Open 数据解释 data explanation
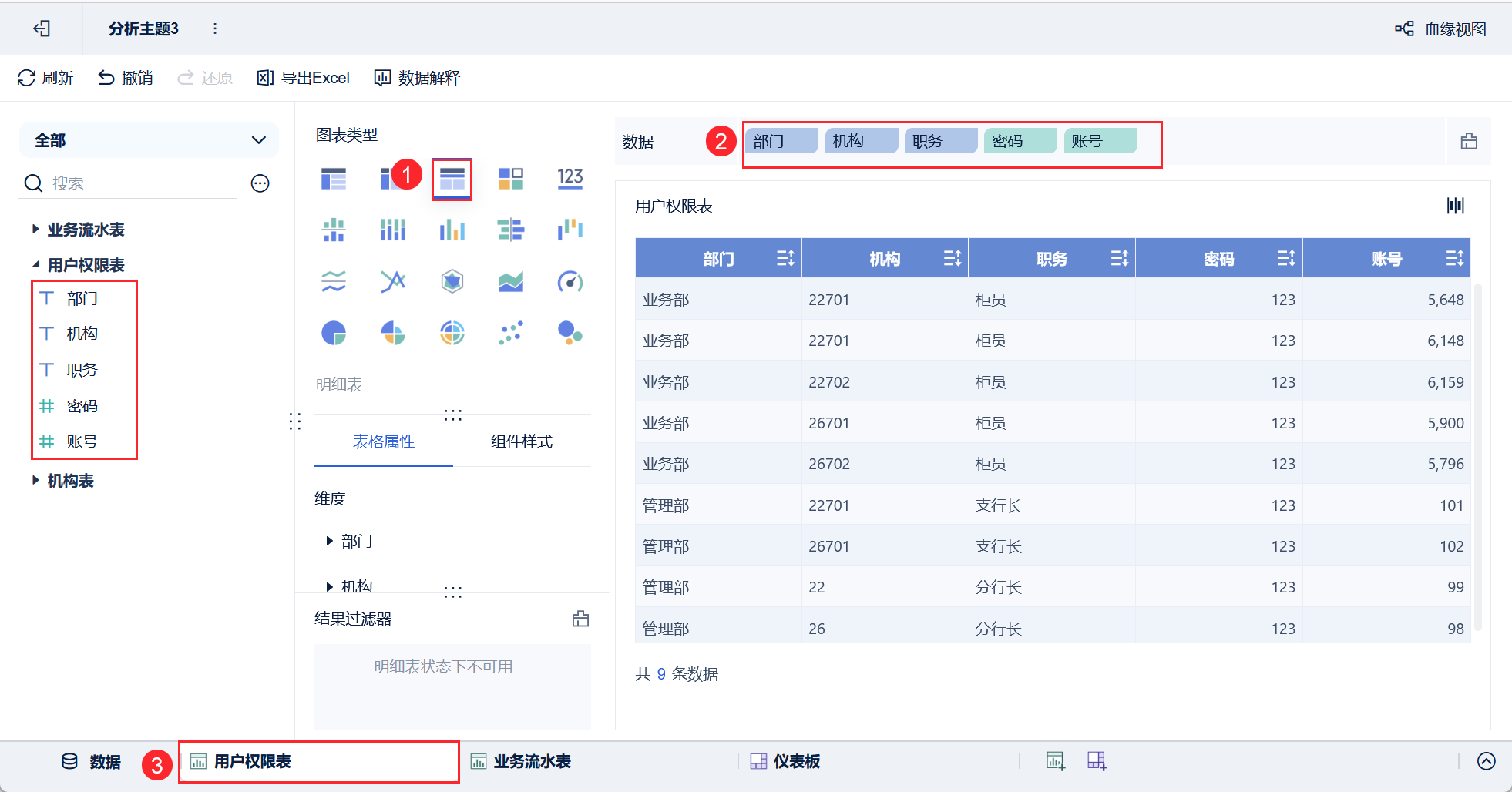1512x792 pixels. click(417, 78)
